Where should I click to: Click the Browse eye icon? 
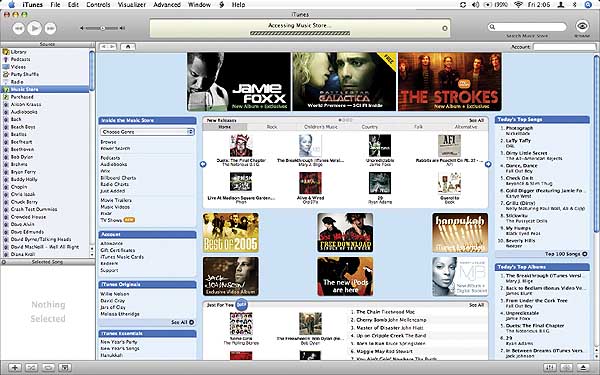point(582,26)
